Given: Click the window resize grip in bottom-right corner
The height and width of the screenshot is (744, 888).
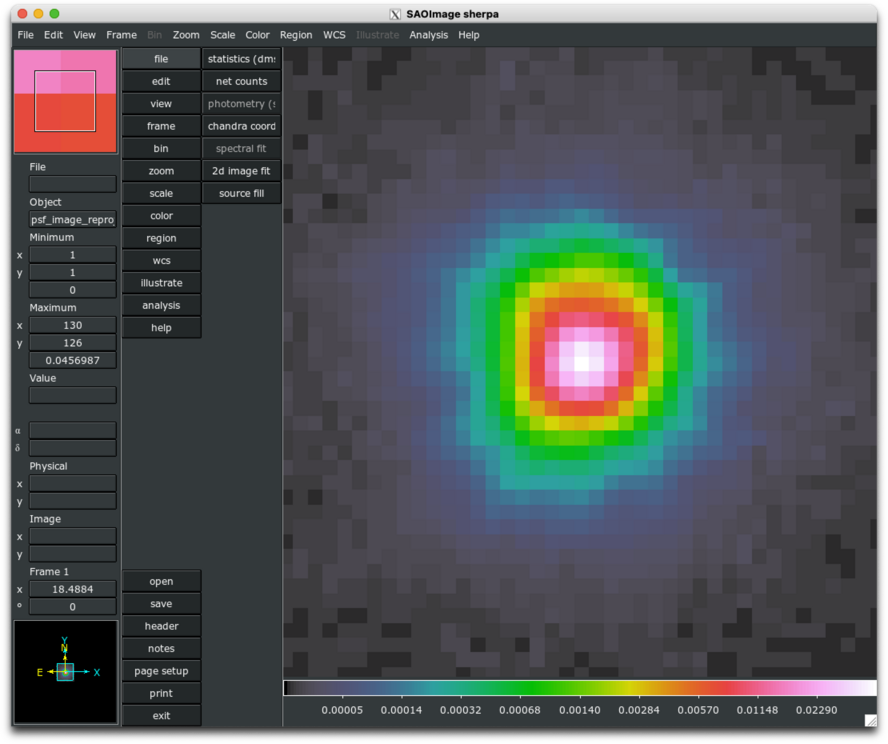Looking at the screenshot, I should click(870, 720).
